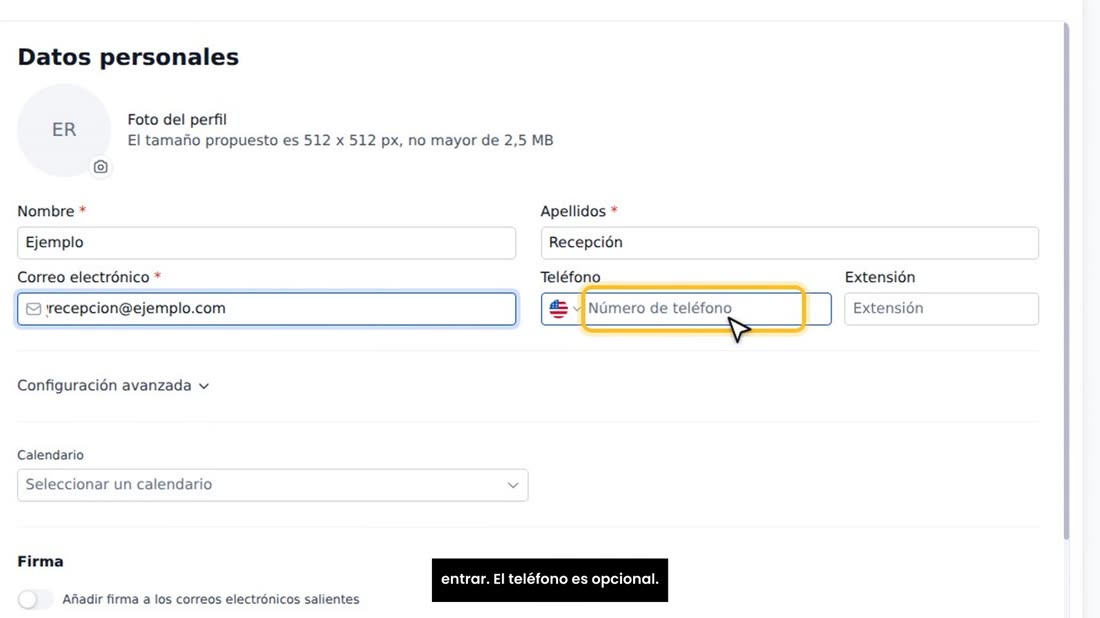Click the Número de teléfono field
The width and height of the screenshot is (1100, 618).
tap(707, 309)
